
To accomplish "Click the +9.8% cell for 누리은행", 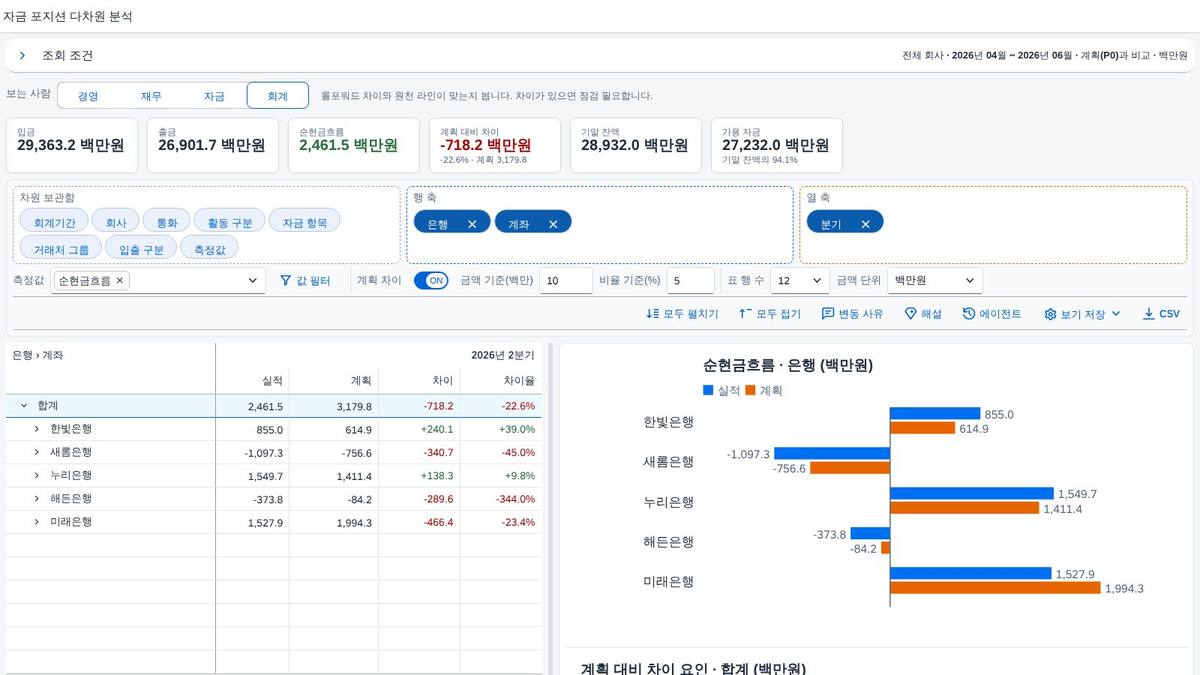I will 501,476.
